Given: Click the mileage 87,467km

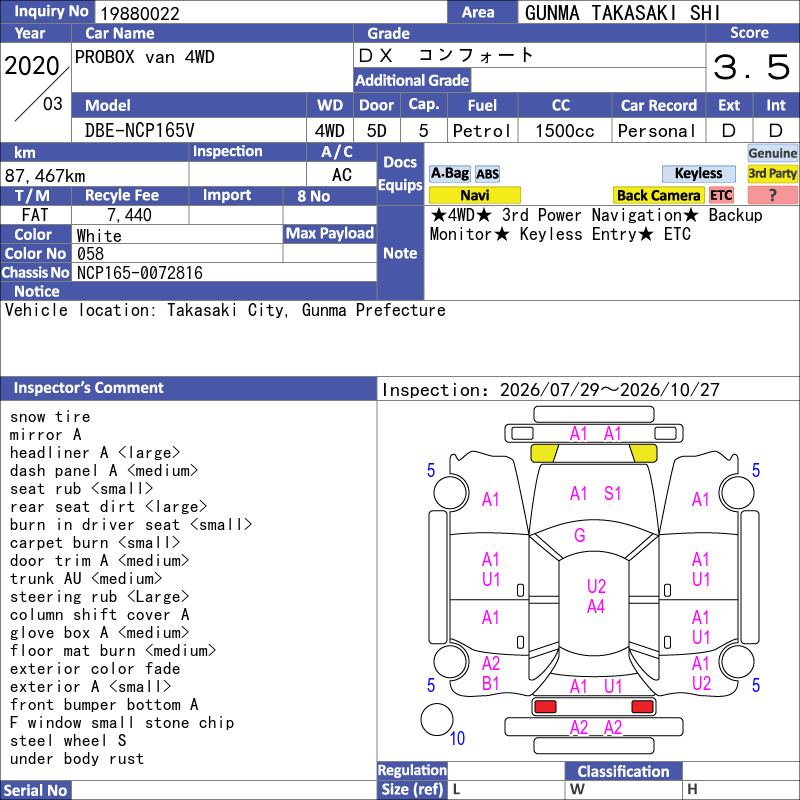Looking at the screenshot, I should click(45, 176).
